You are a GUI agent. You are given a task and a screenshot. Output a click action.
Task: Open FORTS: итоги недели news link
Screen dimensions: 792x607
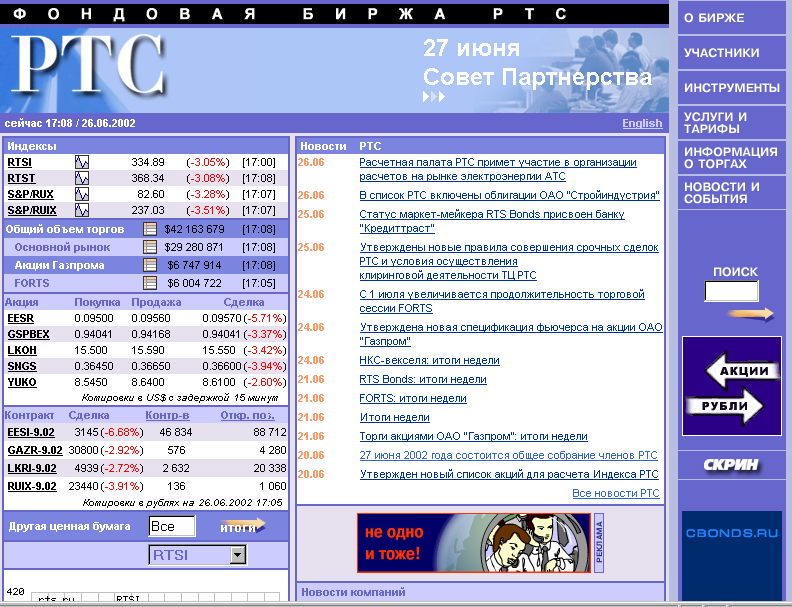(x=413, y=398)
